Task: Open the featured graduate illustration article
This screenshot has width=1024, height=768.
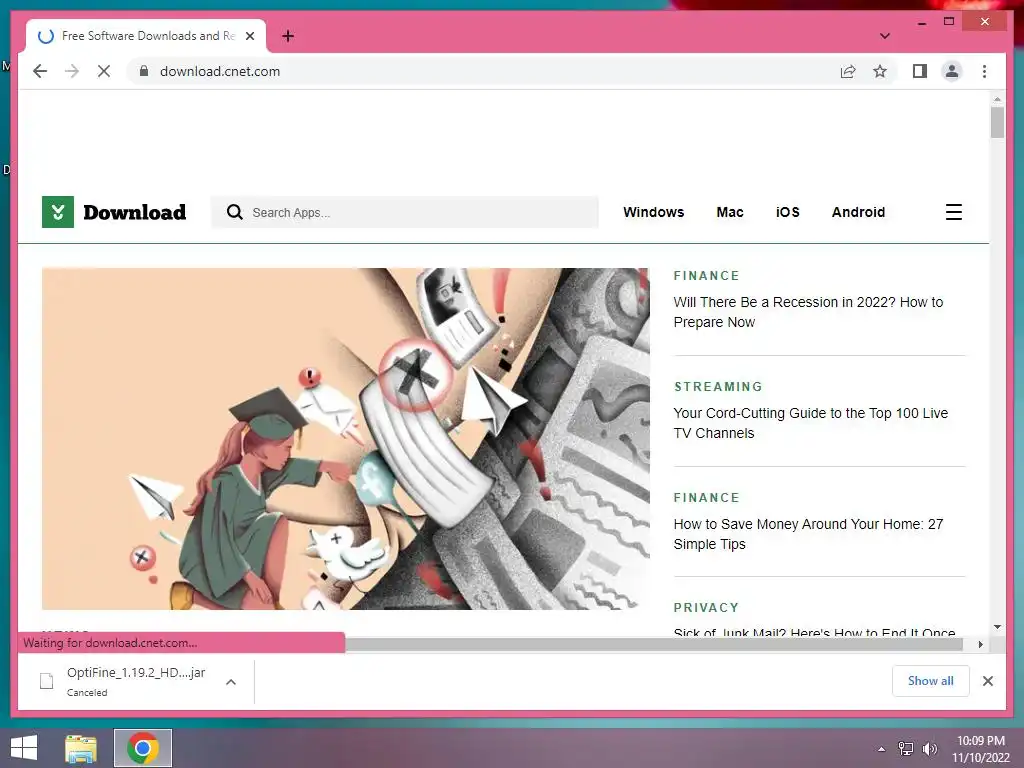Action: pyautogui.click(x=345, y=439)
